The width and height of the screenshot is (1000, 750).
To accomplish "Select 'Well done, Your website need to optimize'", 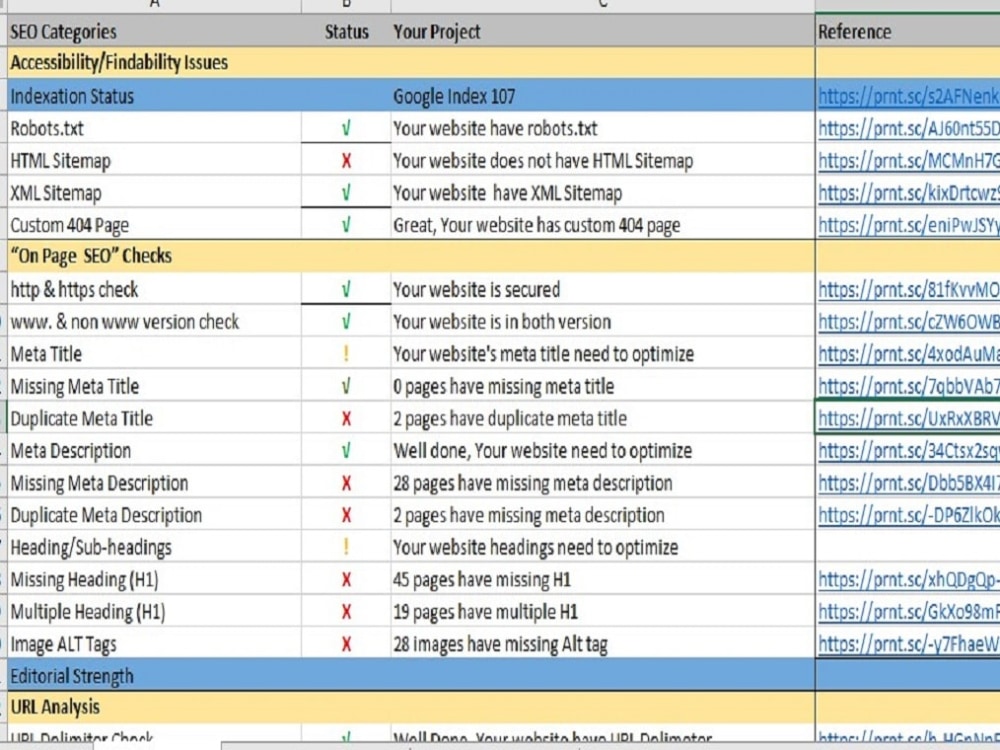I will pos(603,450).
